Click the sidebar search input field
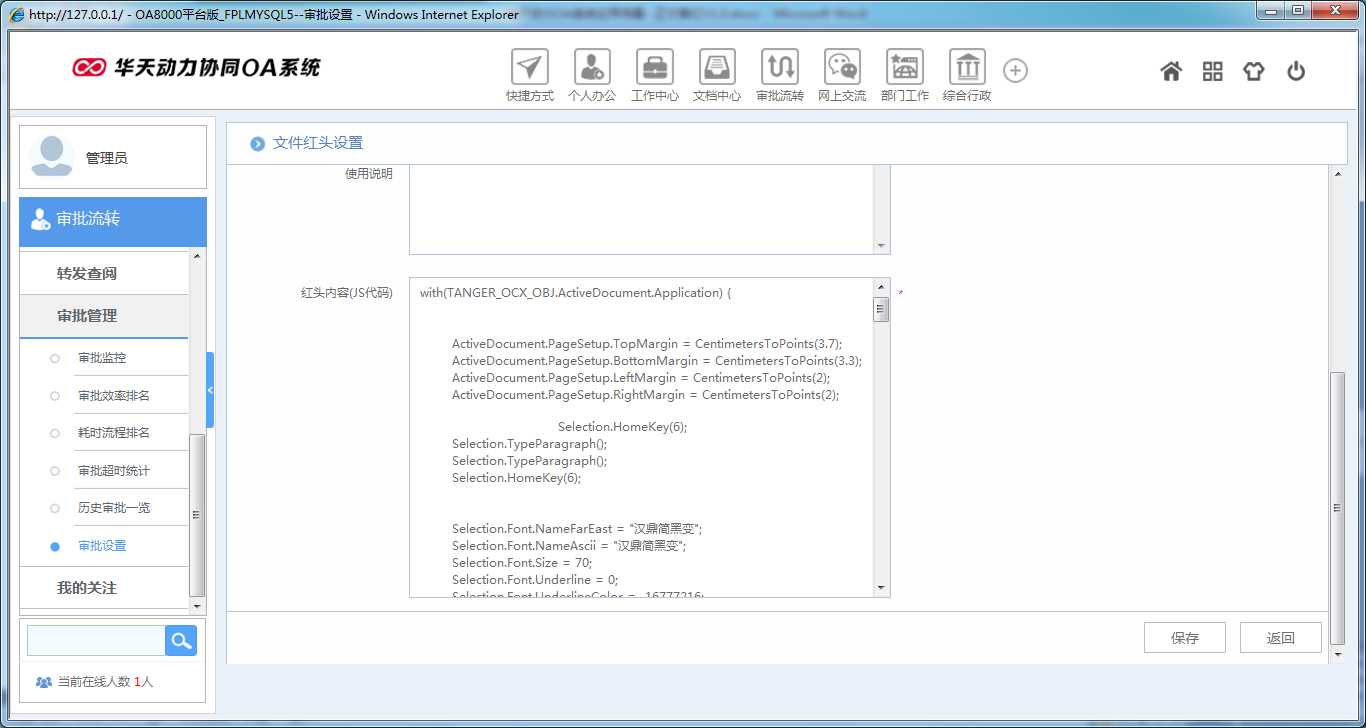Screen dimensions: 1366x728 tap(96, 641)
